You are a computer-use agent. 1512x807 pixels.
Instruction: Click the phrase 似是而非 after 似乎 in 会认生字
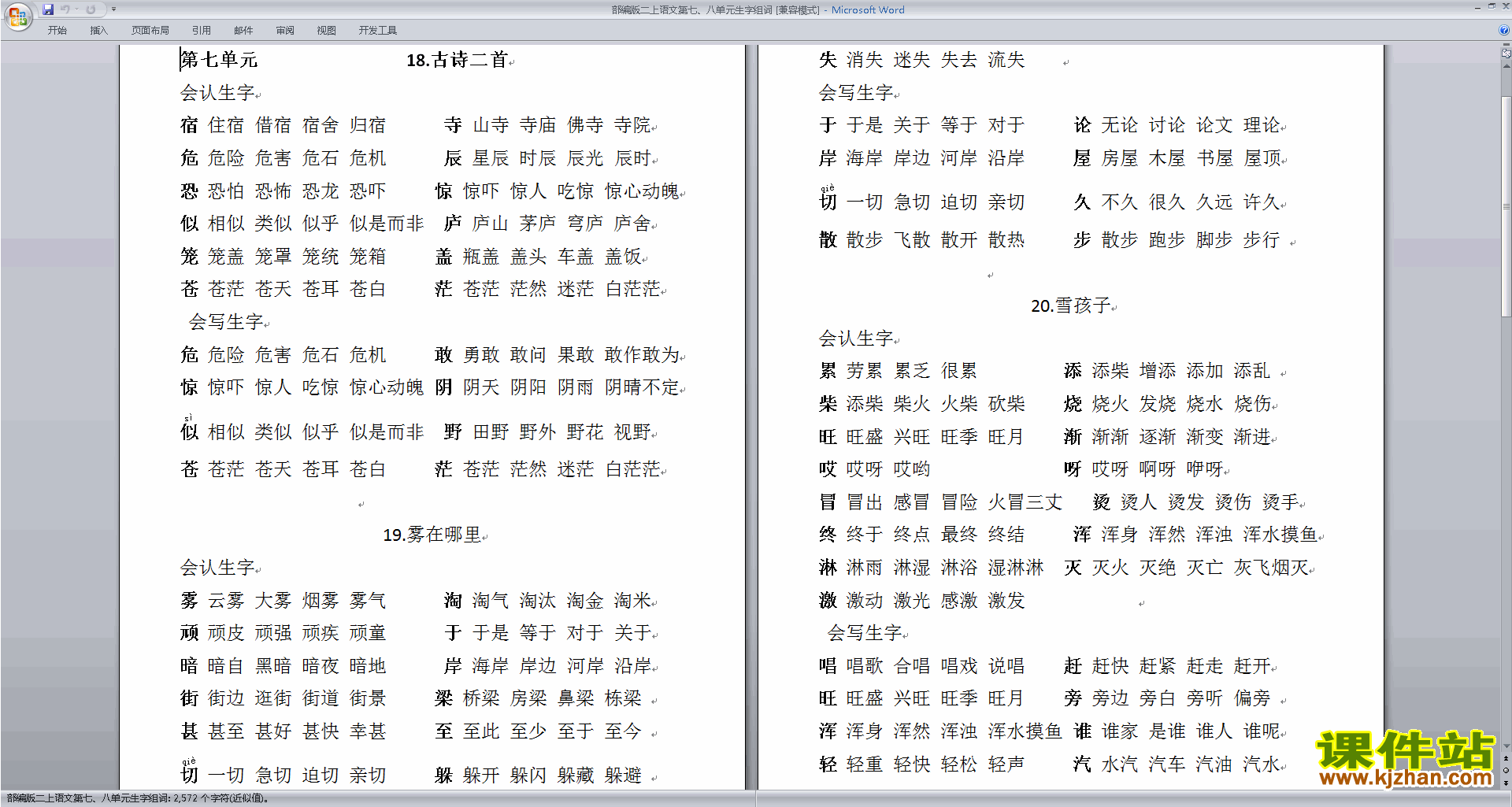click(387, 224)
